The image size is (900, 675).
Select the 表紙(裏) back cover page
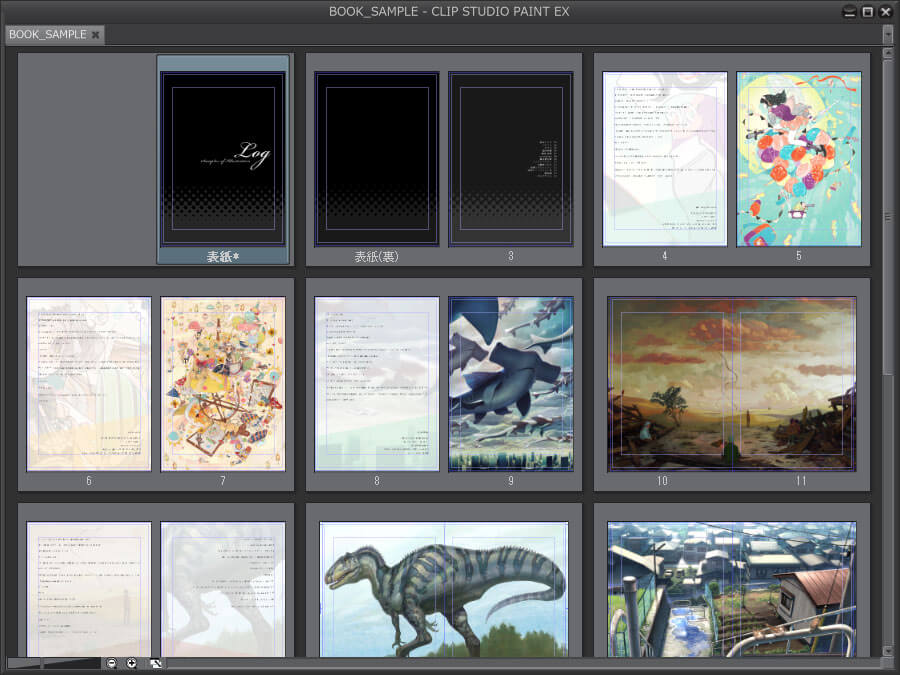pos(377,158)
